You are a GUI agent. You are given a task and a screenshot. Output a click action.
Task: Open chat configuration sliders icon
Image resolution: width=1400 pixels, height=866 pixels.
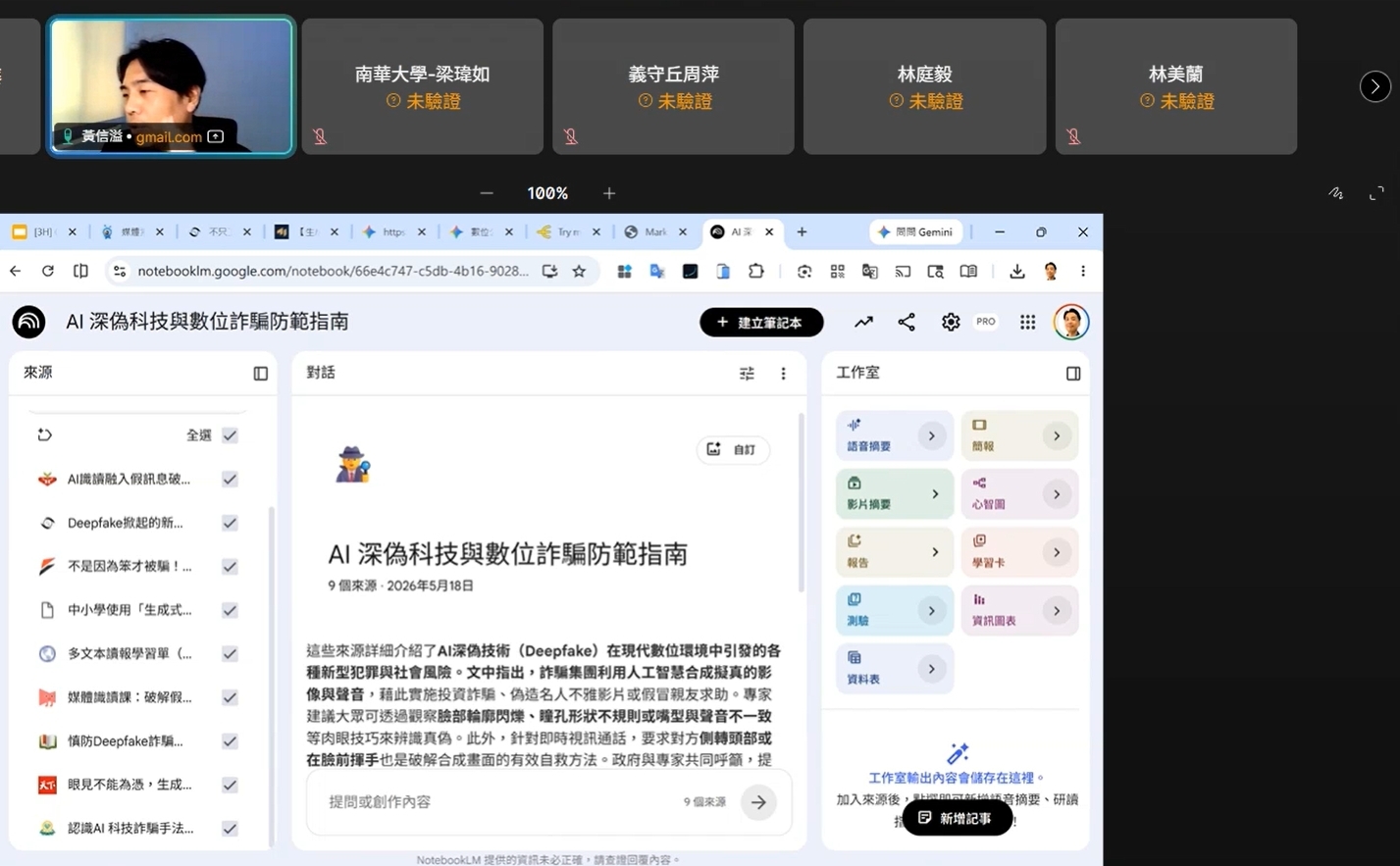click(x=747, y=374)
